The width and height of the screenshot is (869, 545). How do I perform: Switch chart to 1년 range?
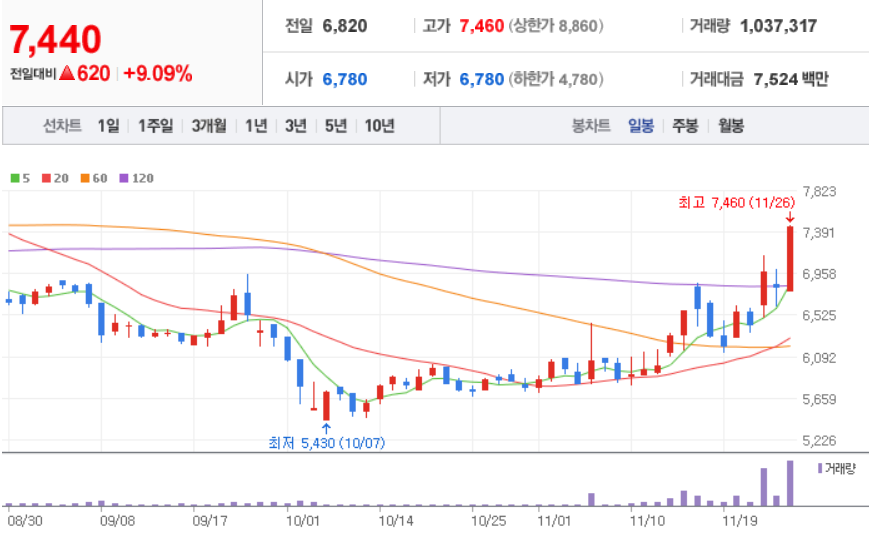point(256,126)
